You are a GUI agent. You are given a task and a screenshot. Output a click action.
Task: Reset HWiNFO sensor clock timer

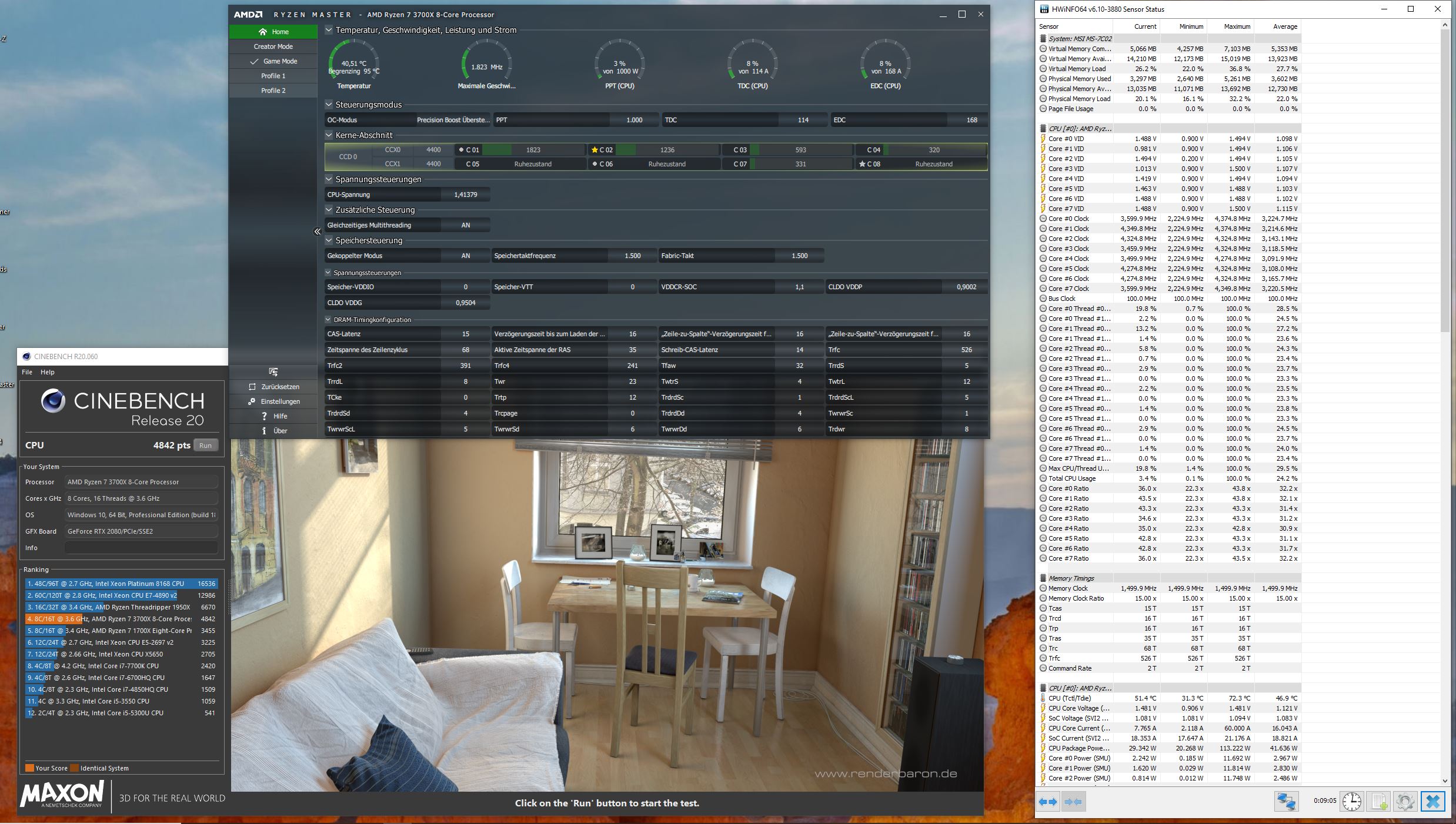[1351, 802]
